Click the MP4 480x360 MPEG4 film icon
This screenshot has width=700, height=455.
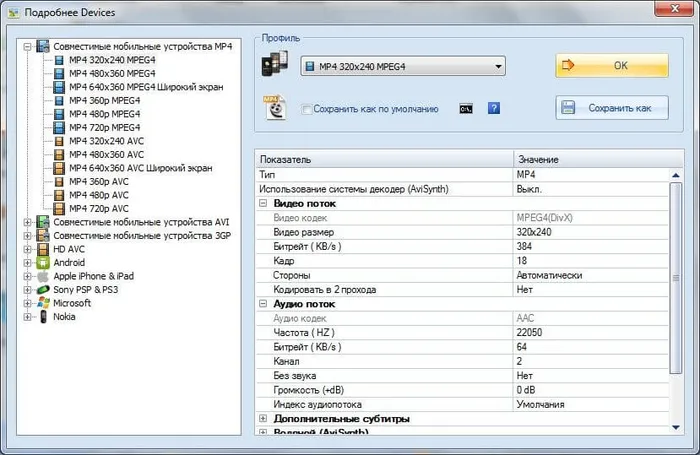coord(59,73)
